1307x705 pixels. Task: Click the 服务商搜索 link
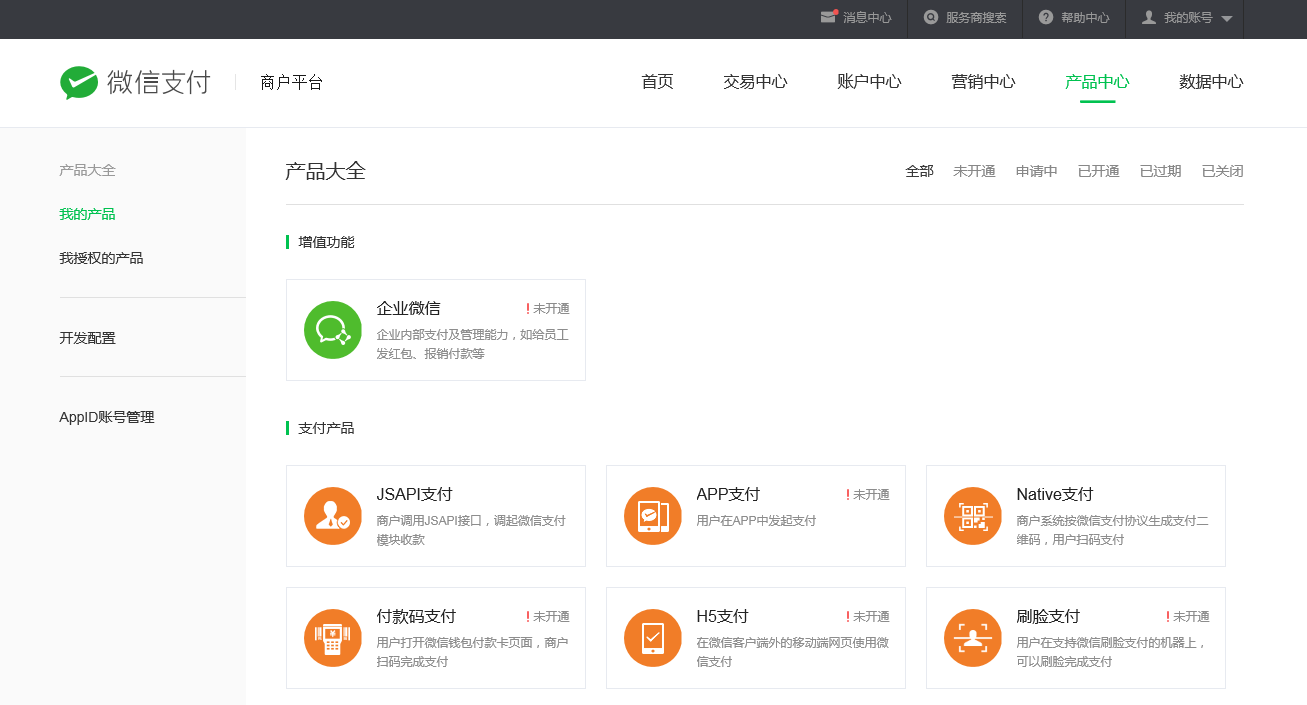click(976, 18)
